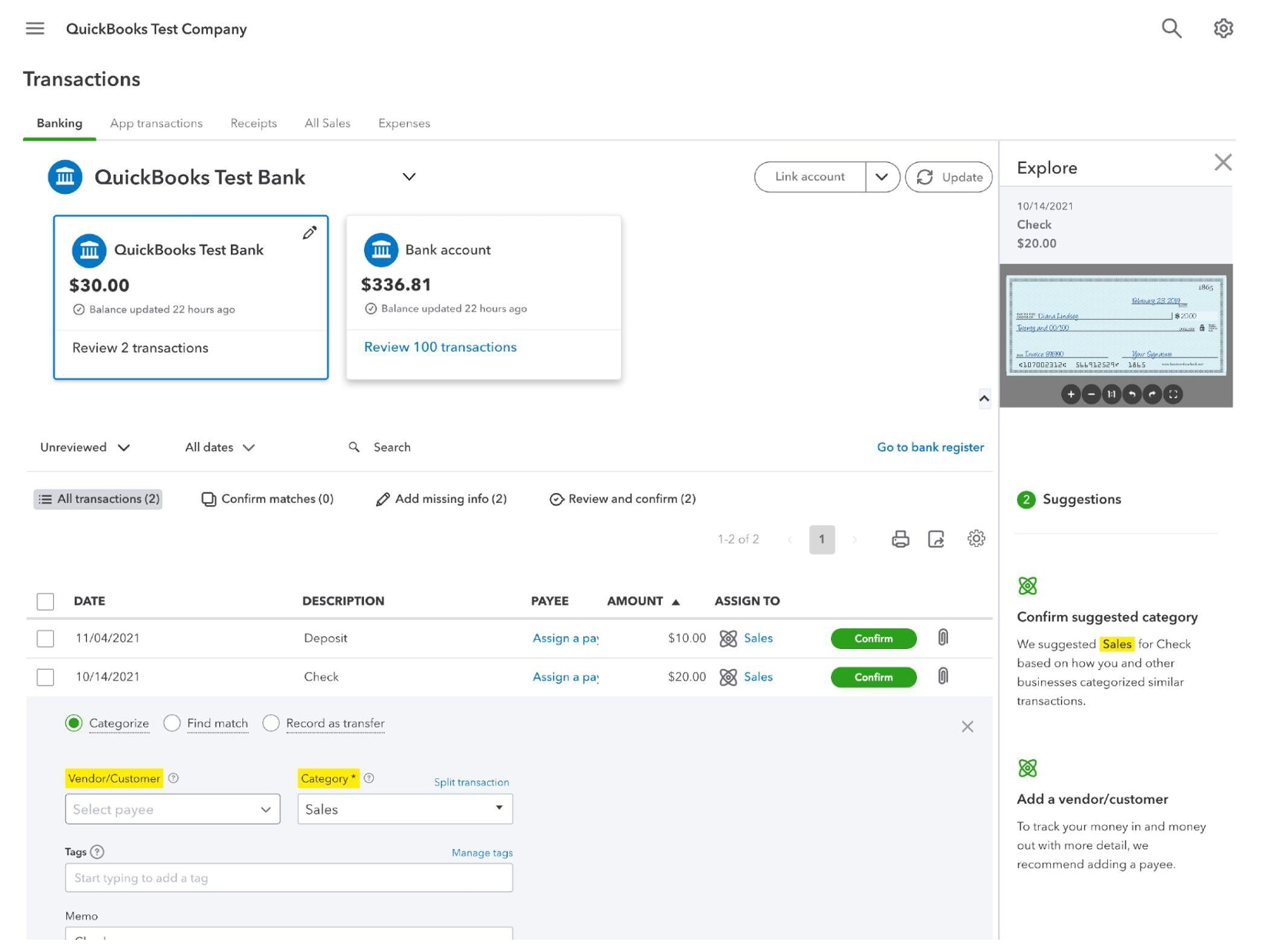Rotate the check image right
The width and height of the screenshot is (1288, 949).
pos(1152,395)
